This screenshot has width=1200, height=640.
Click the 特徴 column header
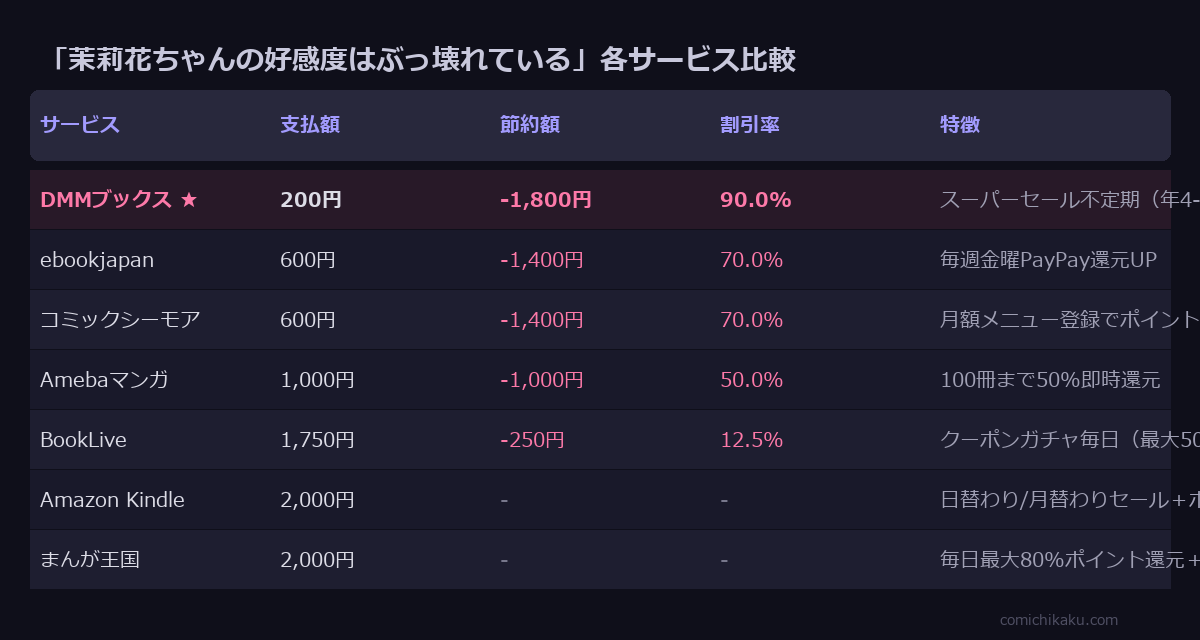(960, 125)
